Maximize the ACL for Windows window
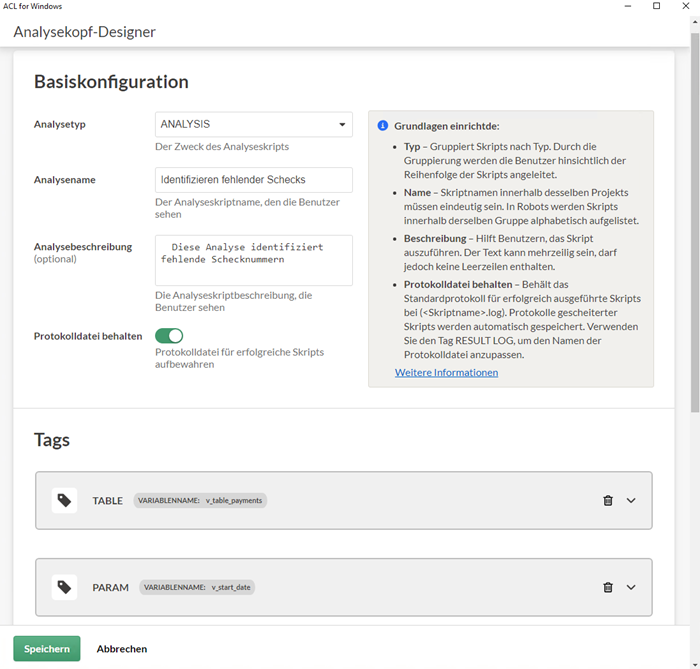 [656, 6]
